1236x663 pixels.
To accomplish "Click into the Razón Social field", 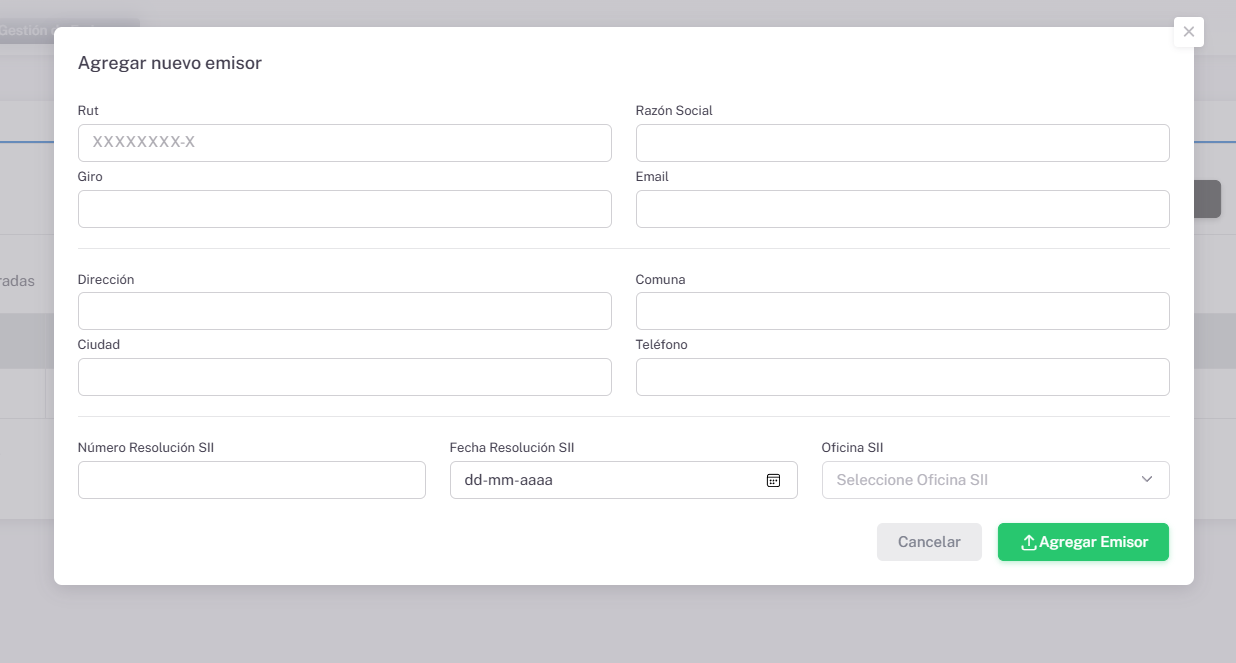I will pos(902,143).
